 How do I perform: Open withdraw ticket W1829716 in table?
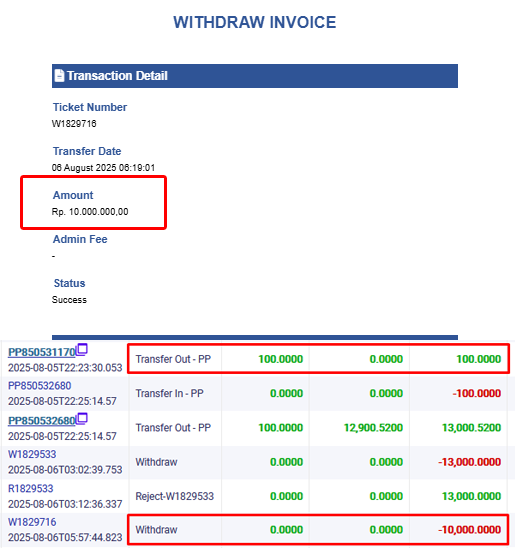[x=32, y=522]
